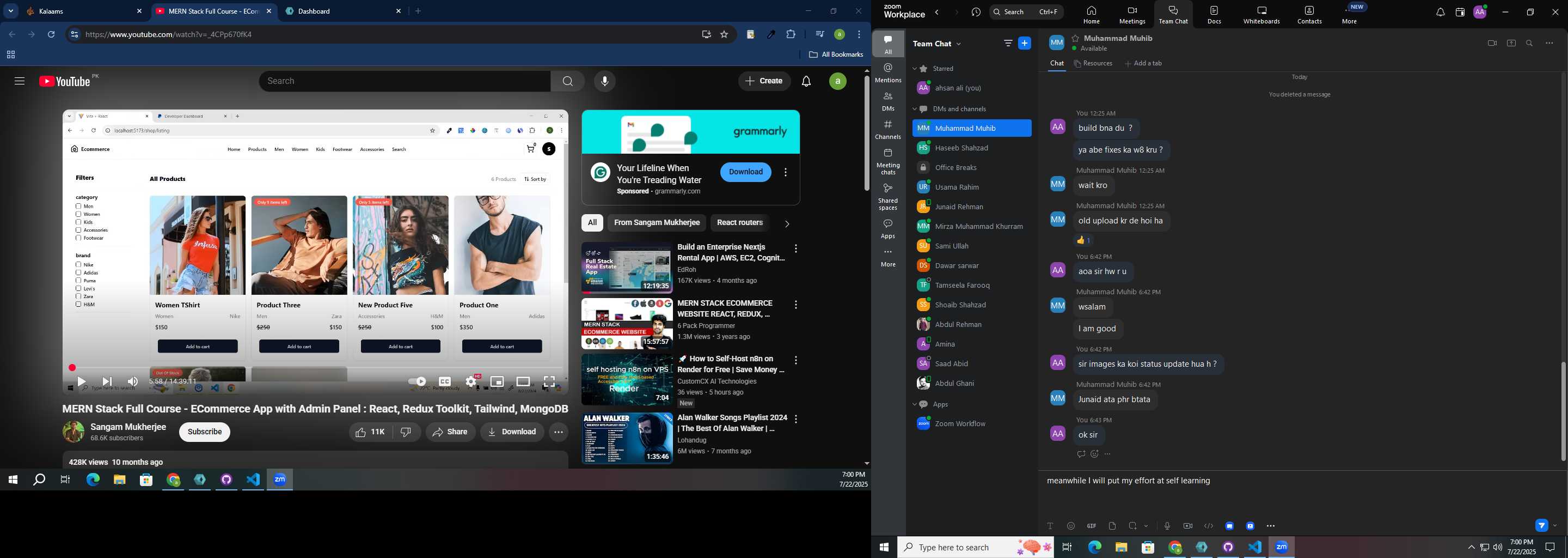Search within the Muhammad Muhib chat
The image size is (1568, 558).
(x=1529, y=43)
